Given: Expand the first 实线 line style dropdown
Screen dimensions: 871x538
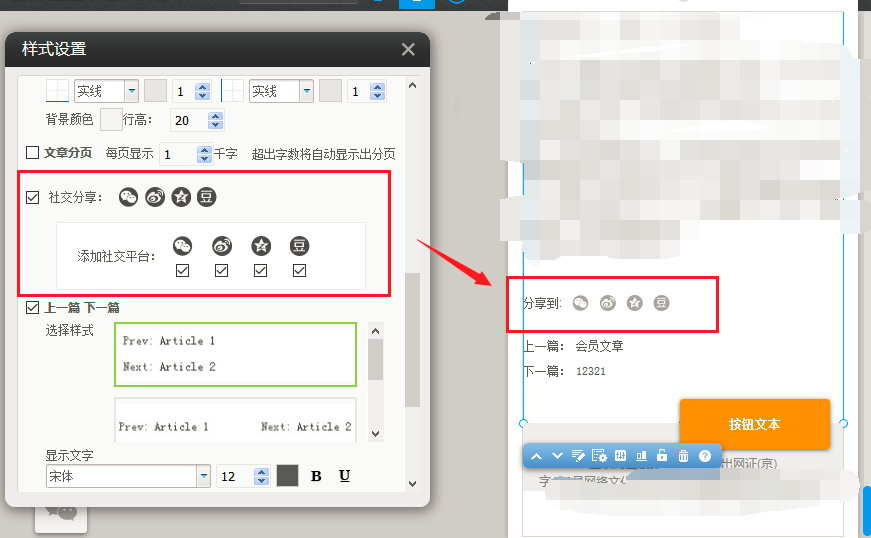Looking at the screenshot, I should [x=131, y=91].
